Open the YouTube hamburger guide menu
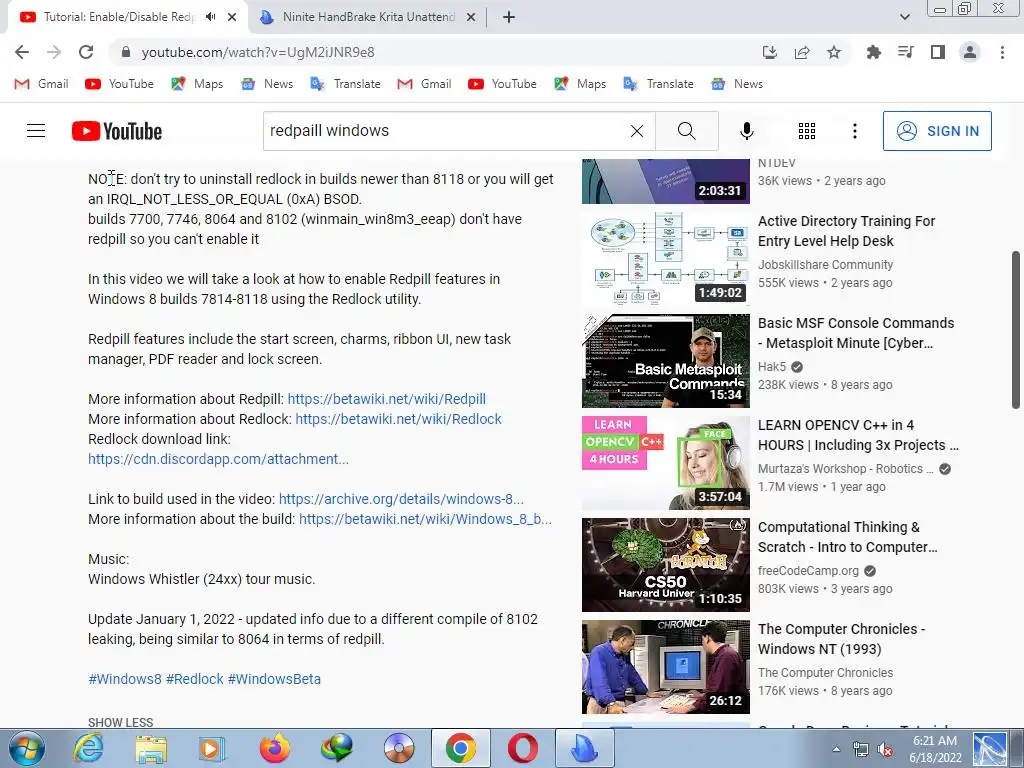Image resolution: width=1024 pixels, height=768 pixels. [36, 131]
